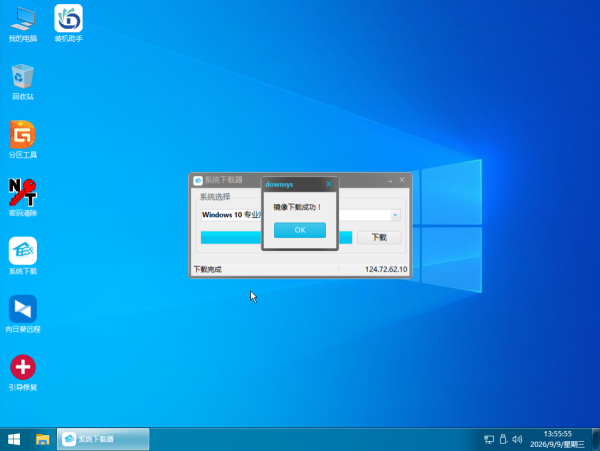Close the downsys message dialog
The width and height of the screenshot is (600, 451).
(x=329, y=184)
